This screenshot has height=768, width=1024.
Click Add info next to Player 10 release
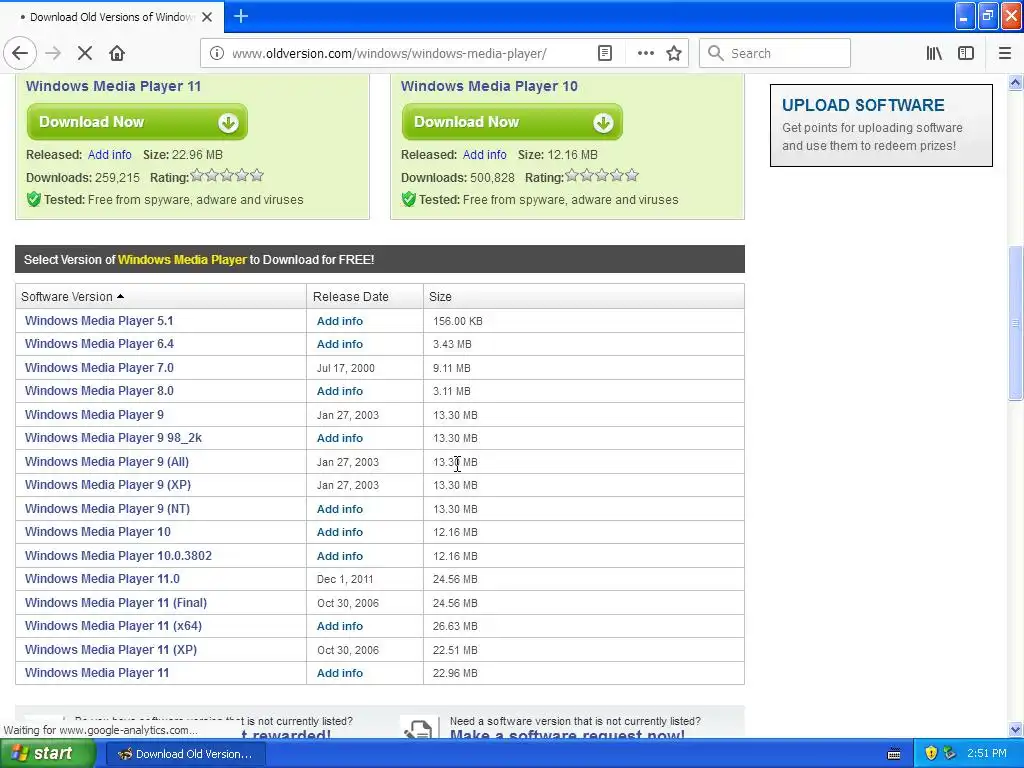point(485,155)
